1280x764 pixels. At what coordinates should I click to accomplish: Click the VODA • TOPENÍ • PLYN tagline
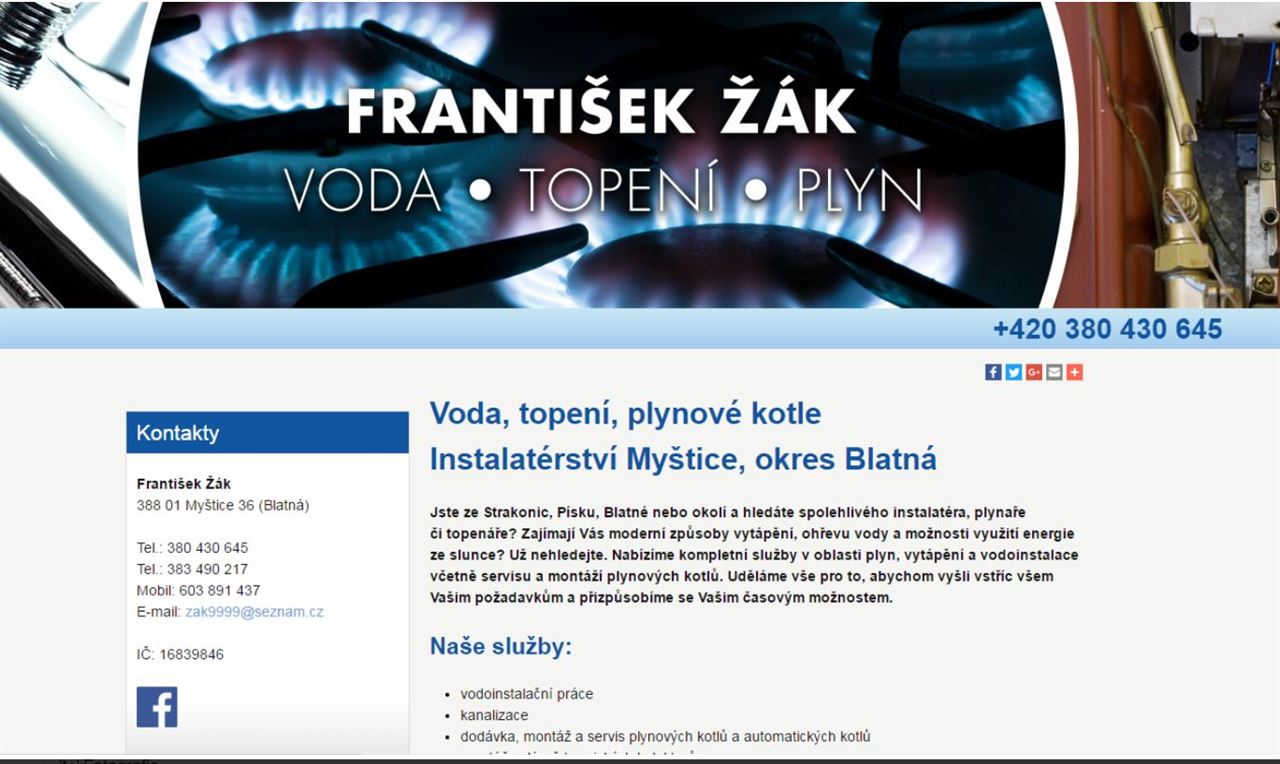tap(603, 190)
